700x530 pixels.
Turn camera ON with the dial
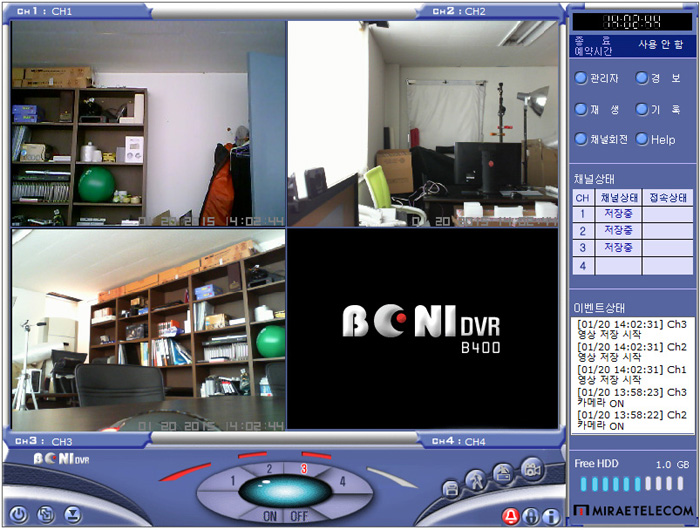[x=270, y=516]
